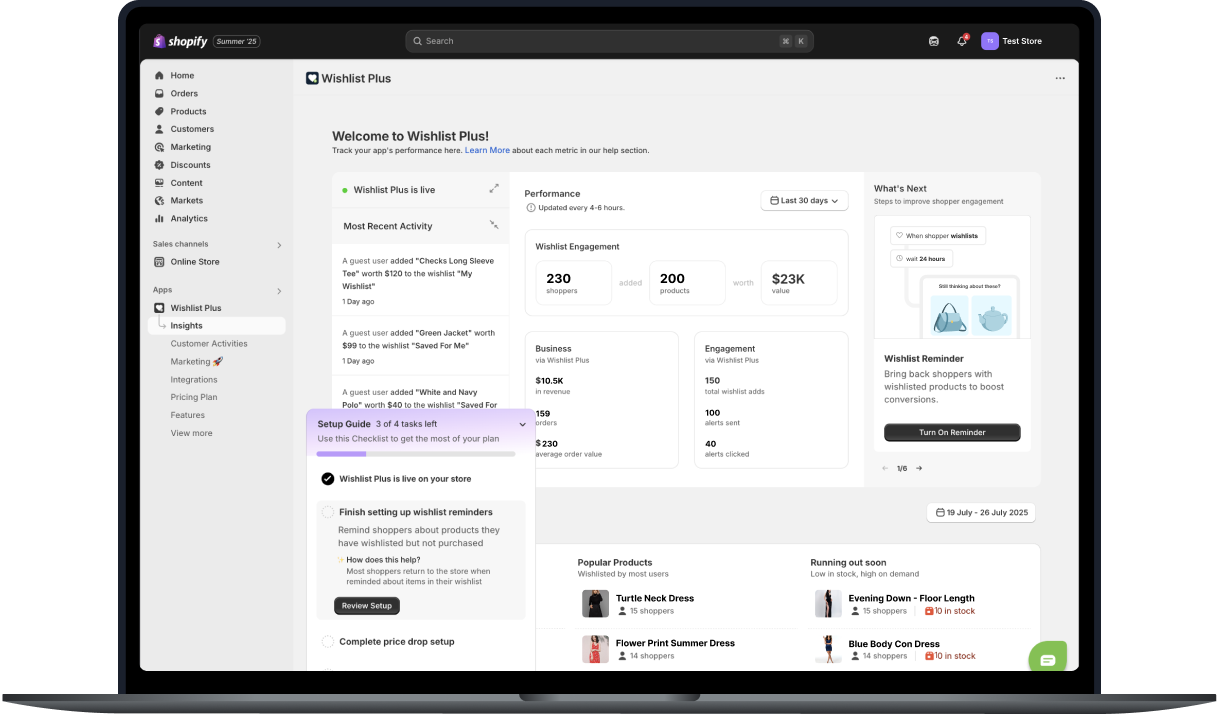Go to next What's Next card arrow

[919, 468]
